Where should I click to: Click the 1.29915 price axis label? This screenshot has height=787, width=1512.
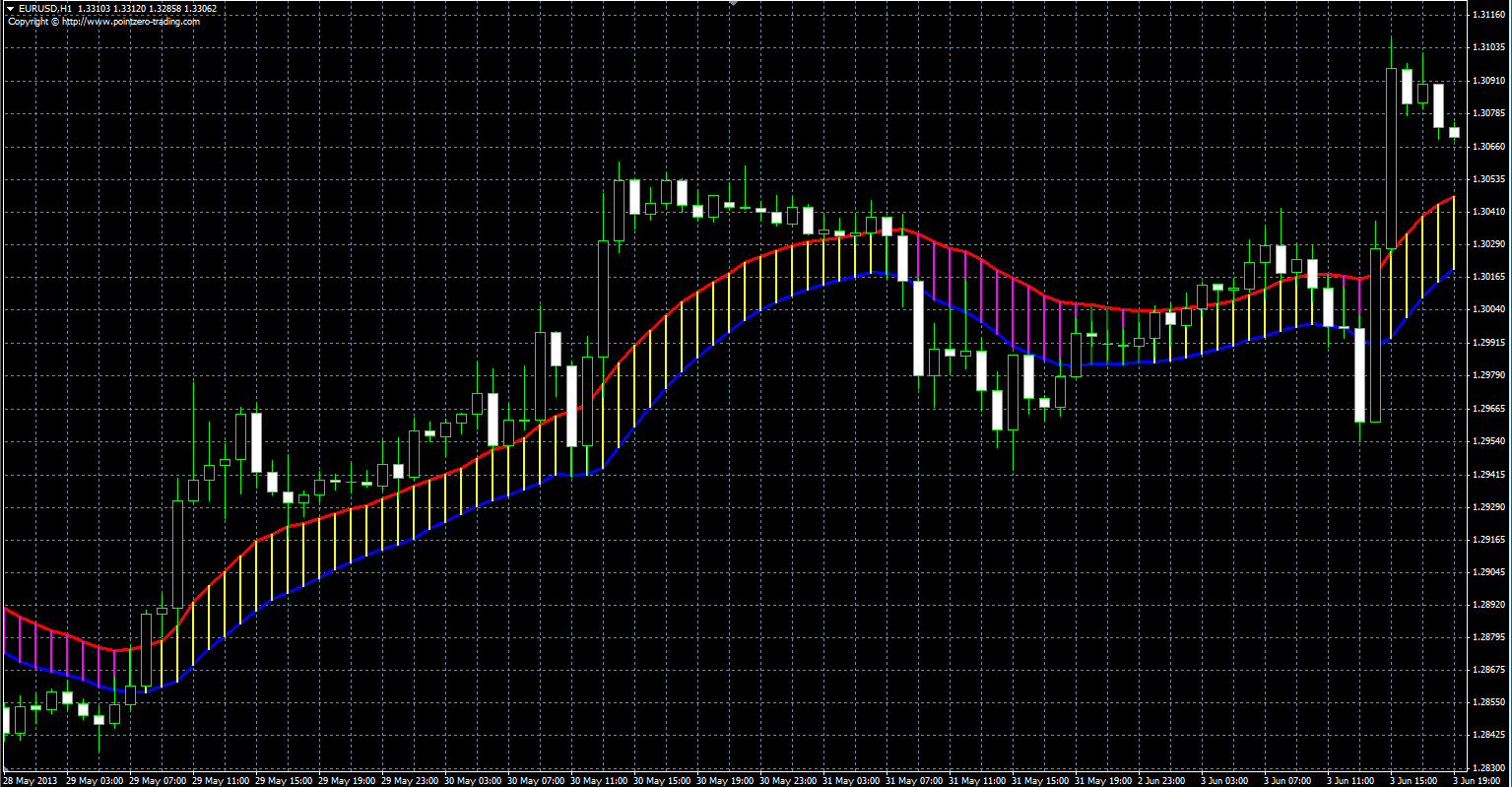coord(1487,343)
